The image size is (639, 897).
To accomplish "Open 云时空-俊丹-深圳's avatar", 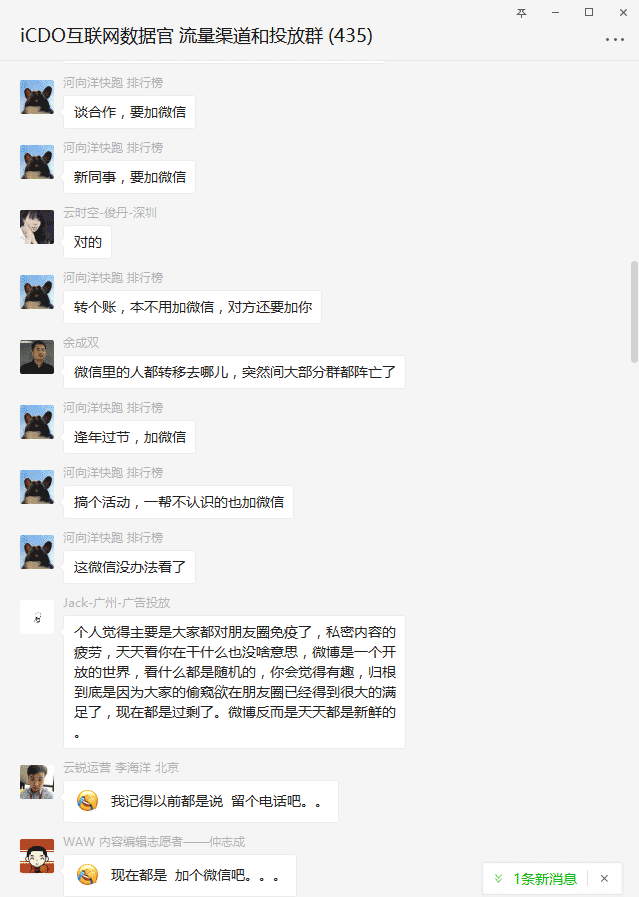I will coord(37,227).
